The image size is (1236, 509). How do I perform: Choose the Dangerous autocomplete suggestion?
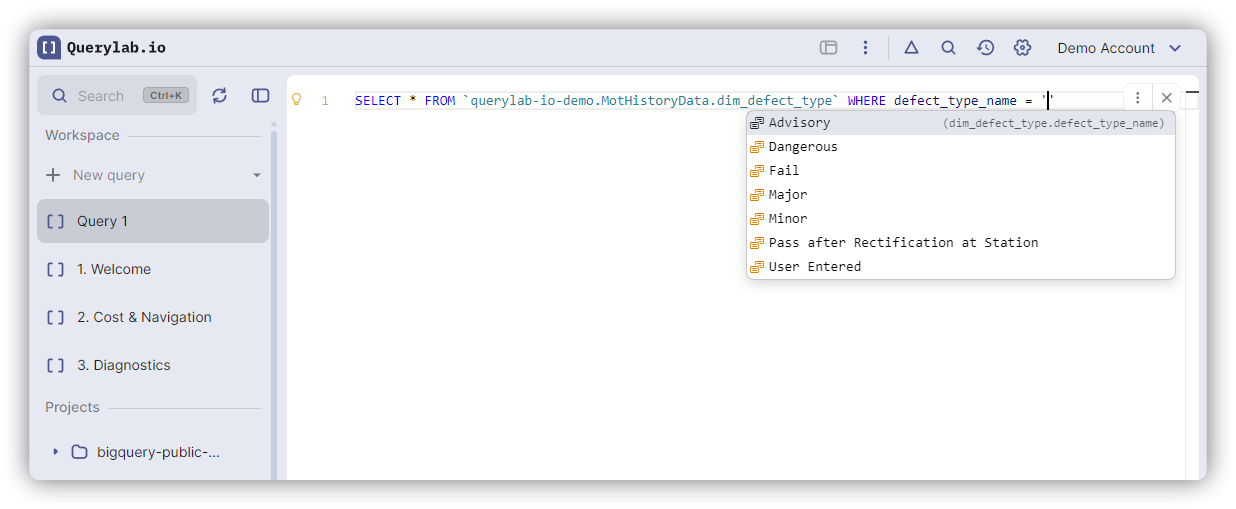tap(803, 147)
